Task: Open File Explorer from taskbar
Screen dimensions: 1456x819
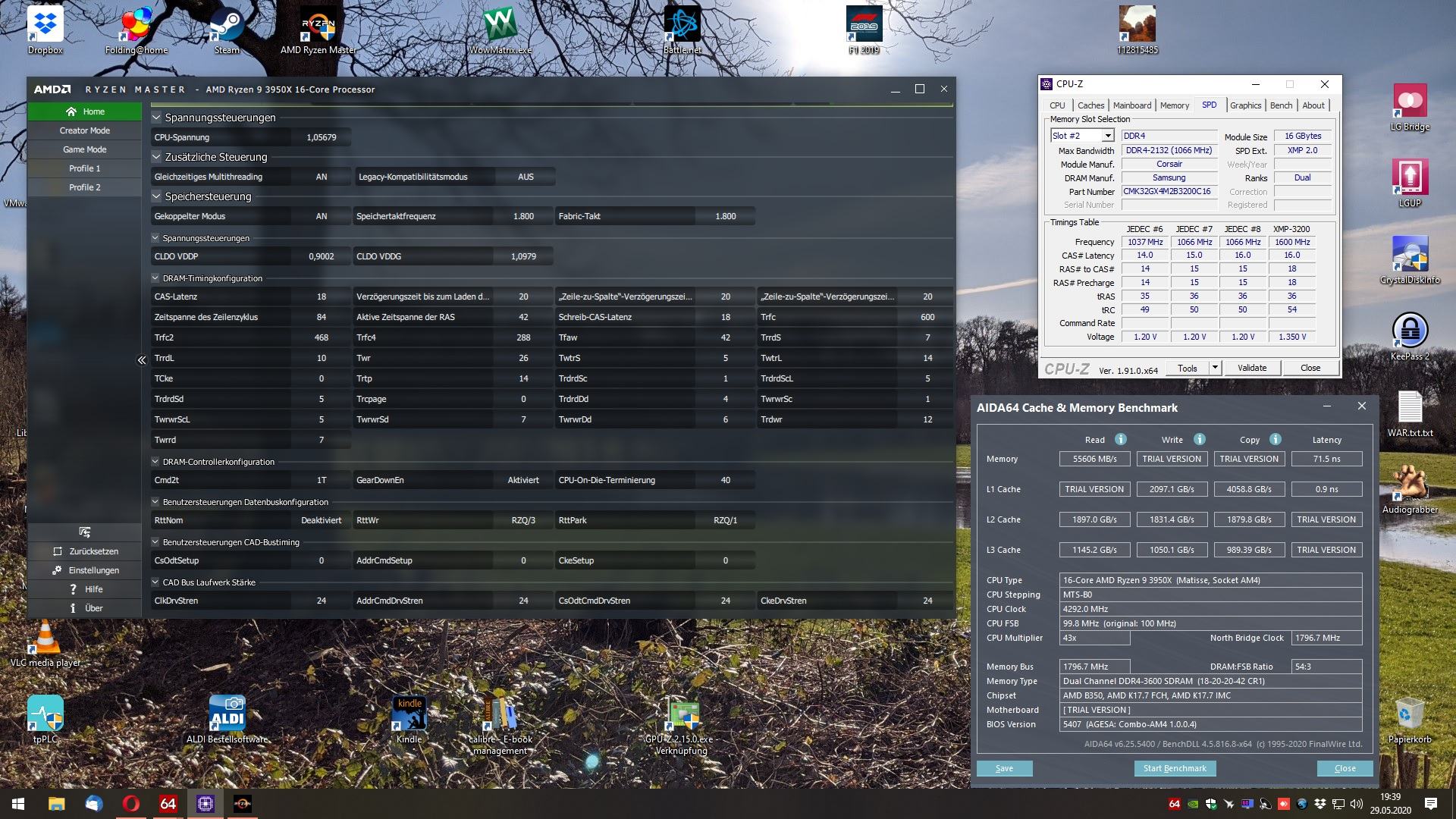Action: click(56, 804)
